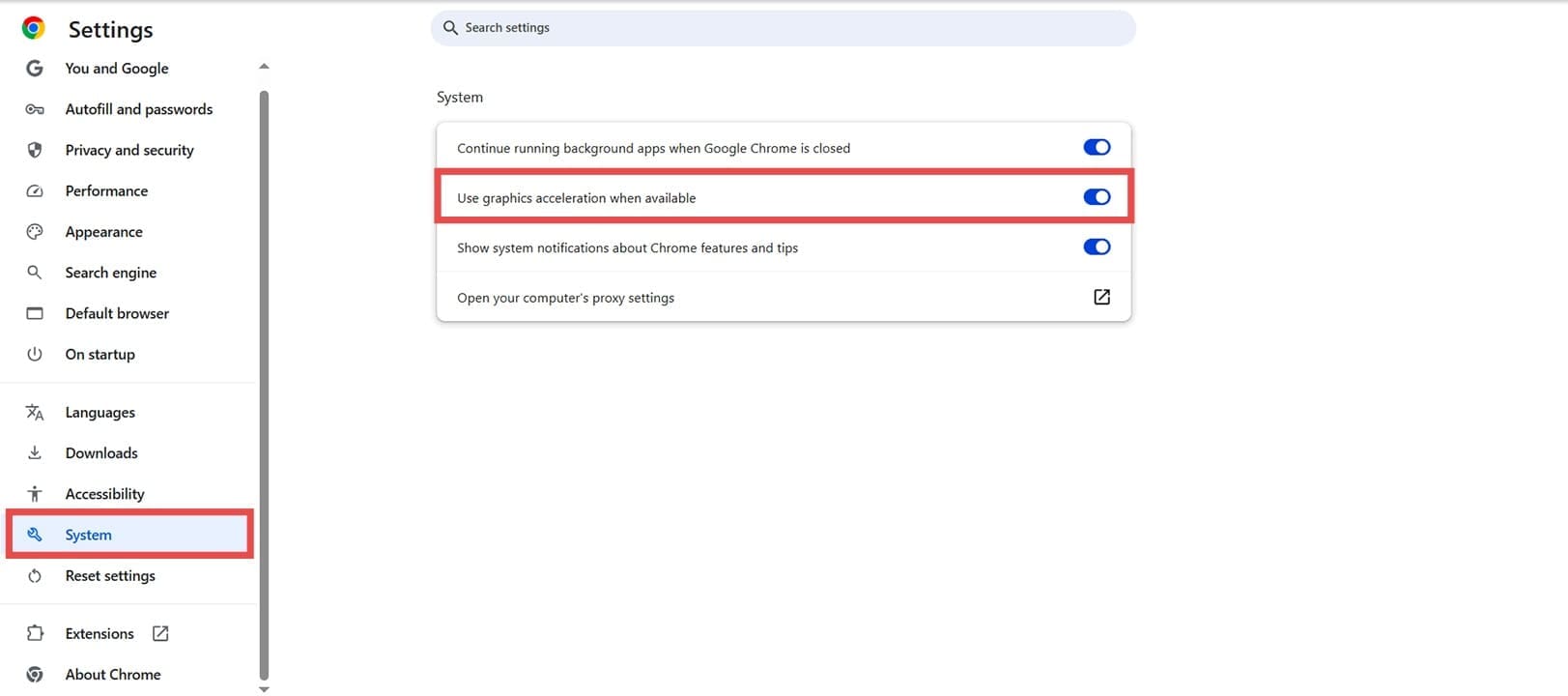The width and height of the screenshot is (1568, 696).
Task: Toggle Show system notifications about Chrome switch
Action: [1097, 246]
